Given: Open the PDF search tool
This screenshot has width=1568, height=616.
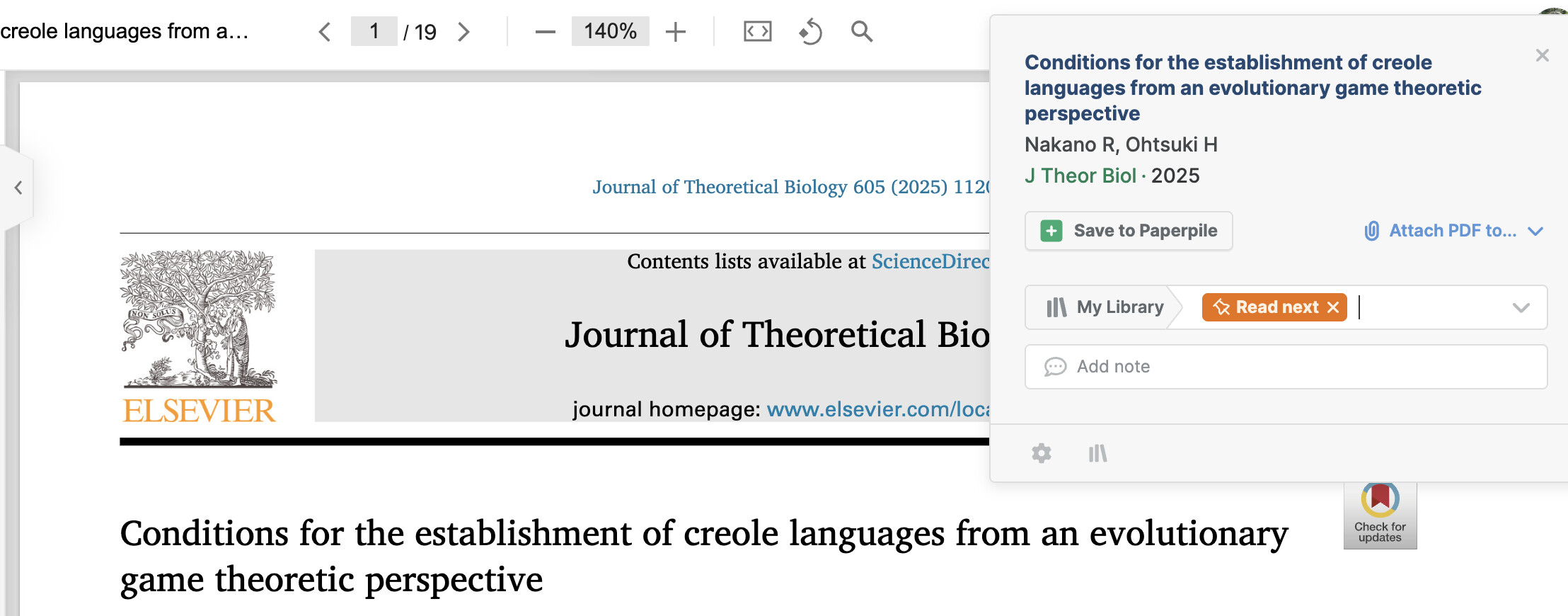Looking at the screenshot, I should [x=861, y=32].
